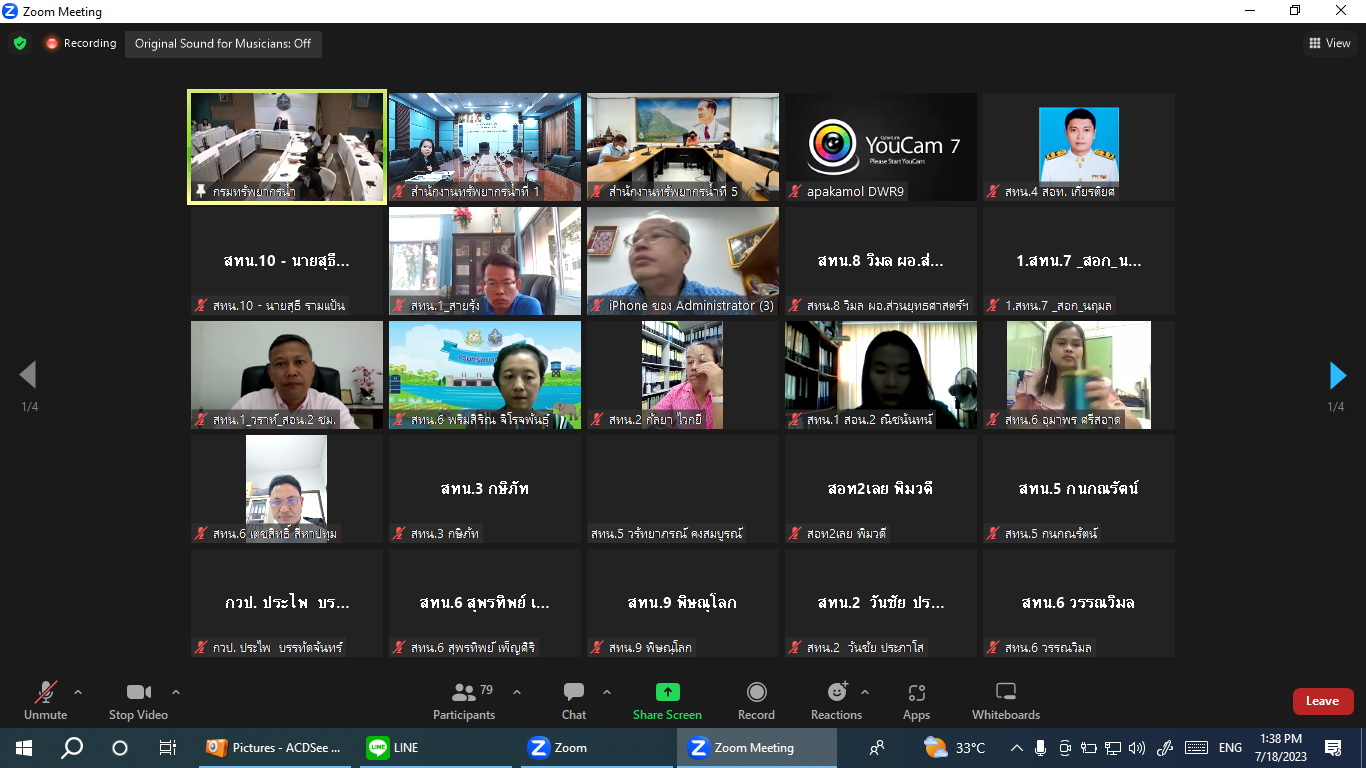Show hidden system tray icons
This screenshot has height=768, width=1366.
tap(1017, 748)
